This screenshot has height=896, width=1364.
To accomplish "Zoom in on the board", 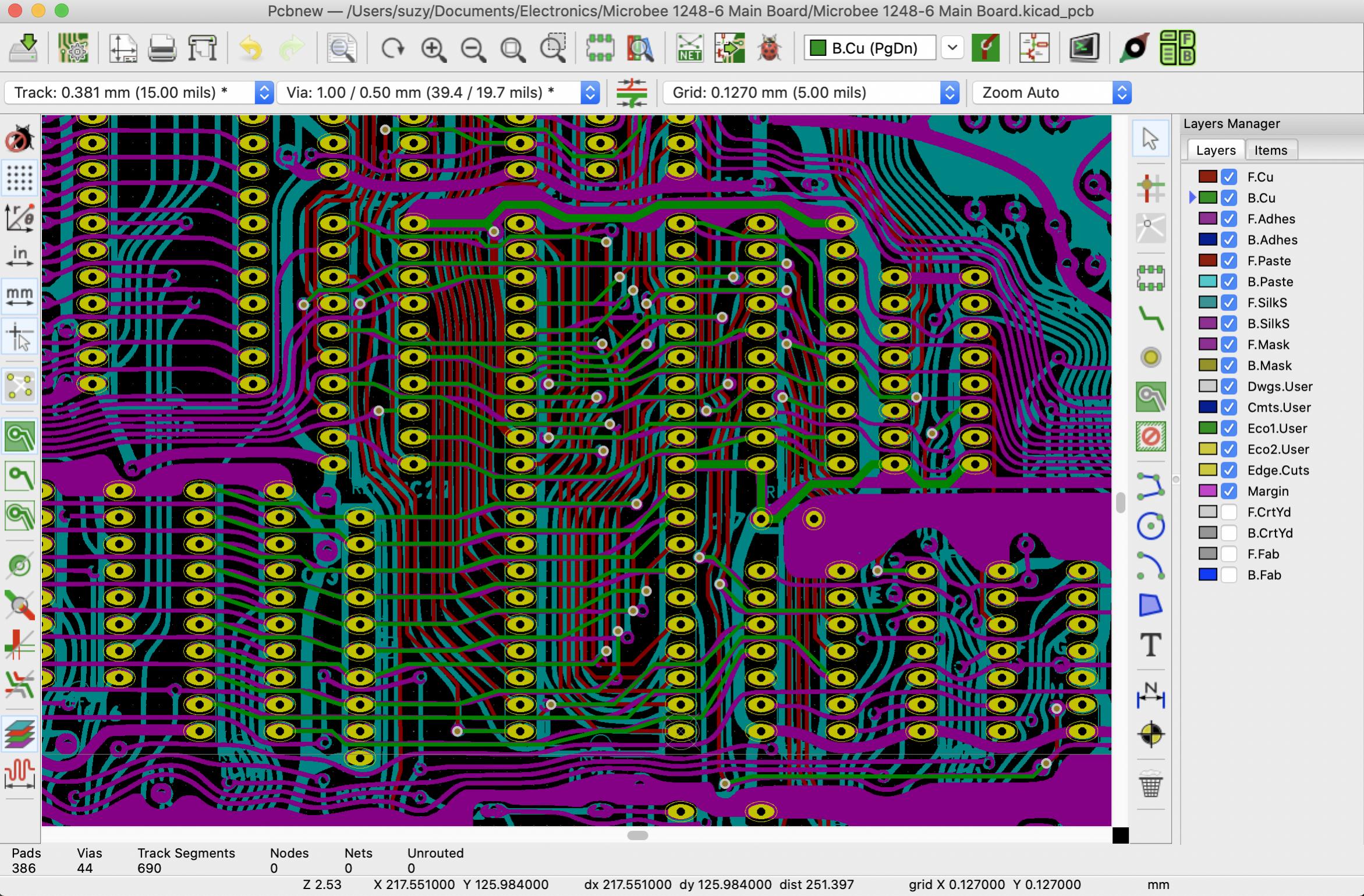I will pos(434,49).
